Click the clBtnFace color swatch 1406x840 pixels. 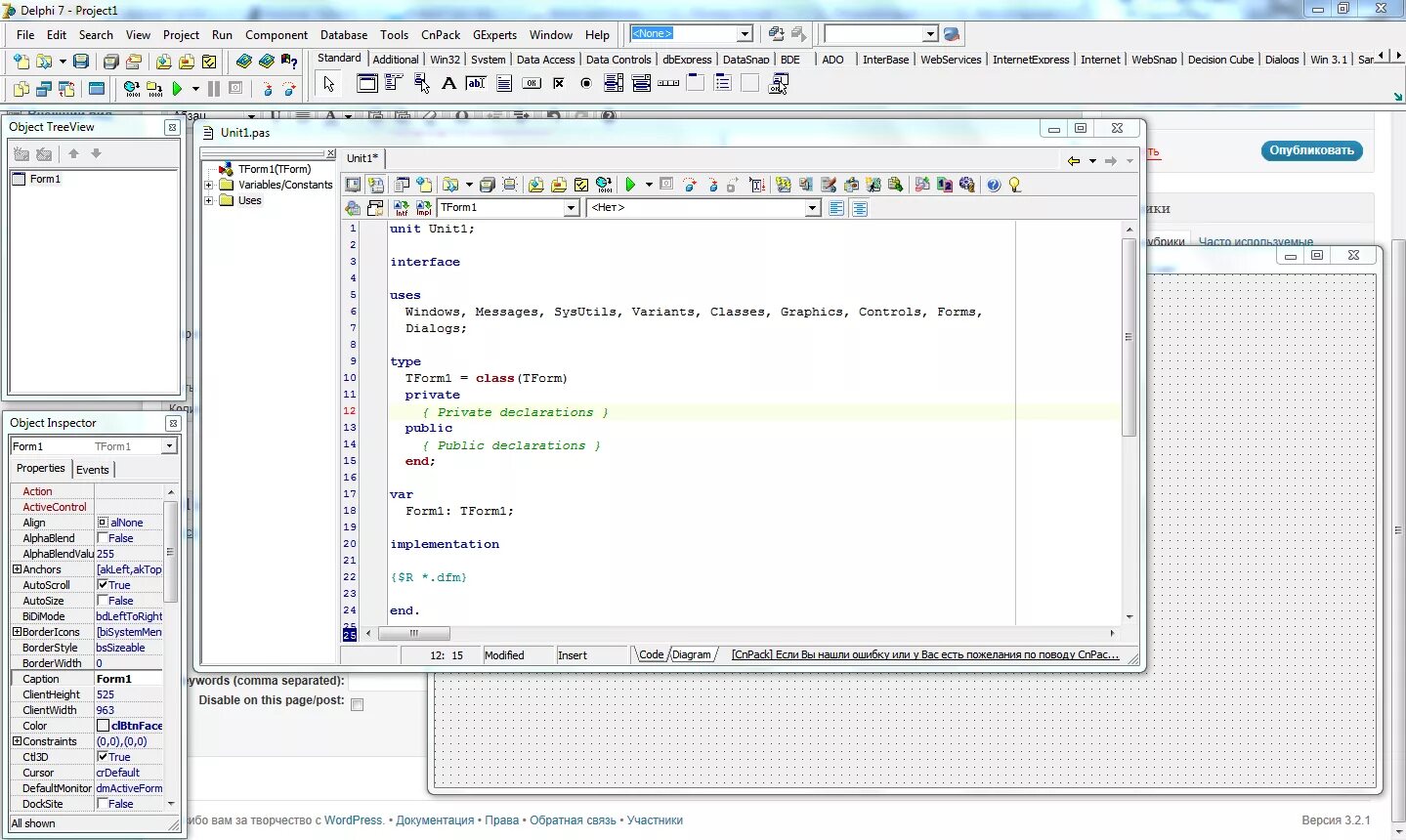point(103,726)
